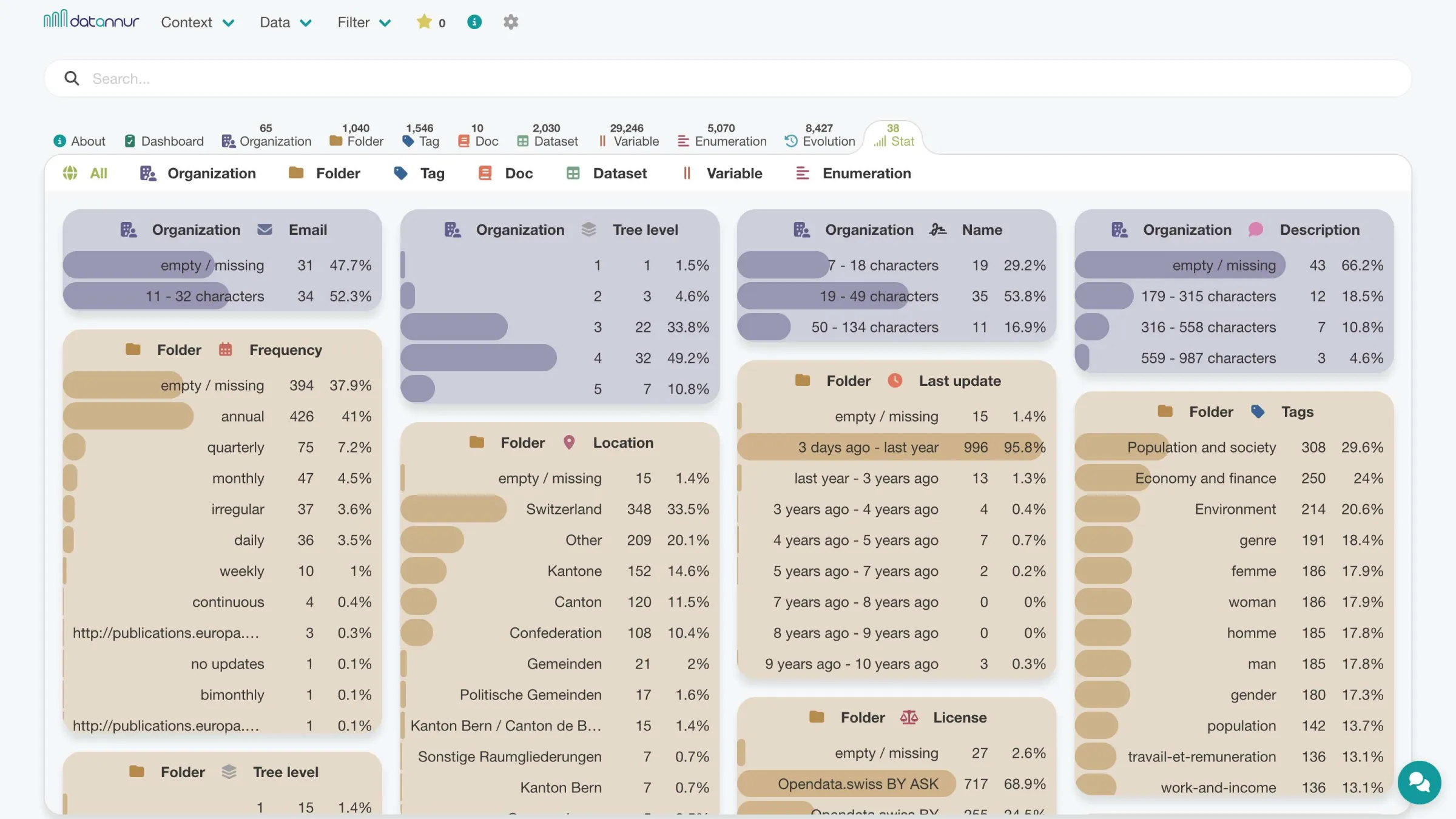Click pink speech icon in Description card

(1256, 230)
